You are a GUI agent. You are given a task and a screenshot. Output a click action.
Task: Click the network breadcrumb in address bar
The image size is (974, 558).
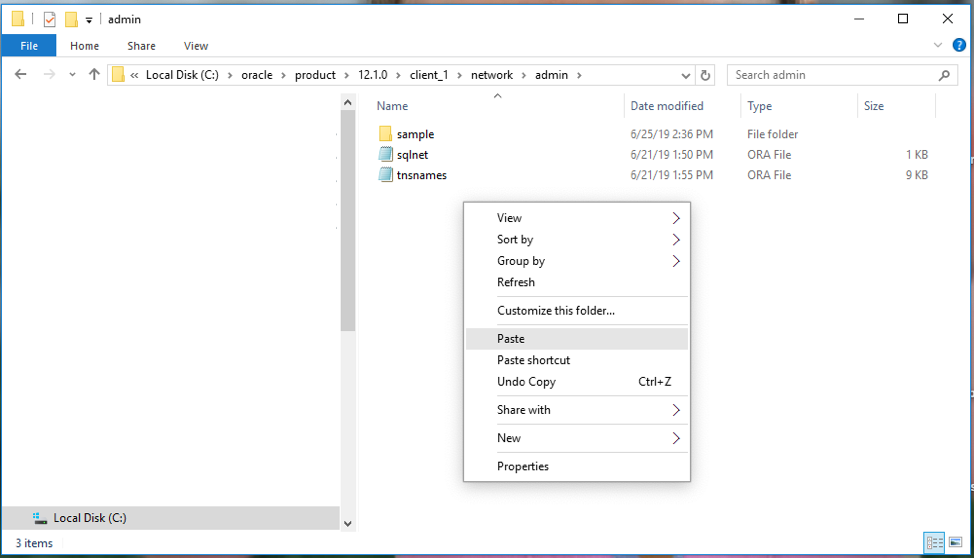pos(492,75)
